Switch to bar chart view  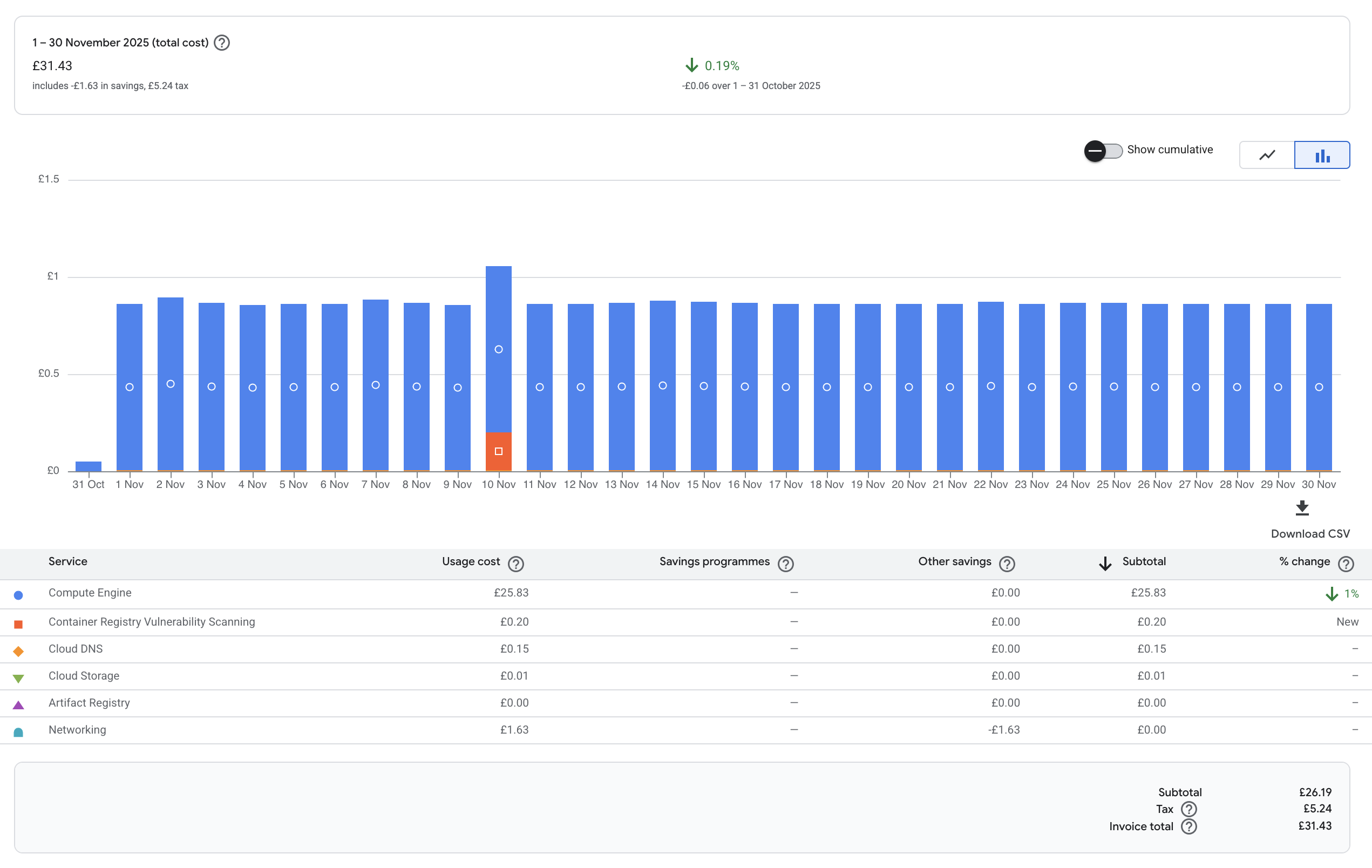pyautogui.click(x=1322, y=155)
